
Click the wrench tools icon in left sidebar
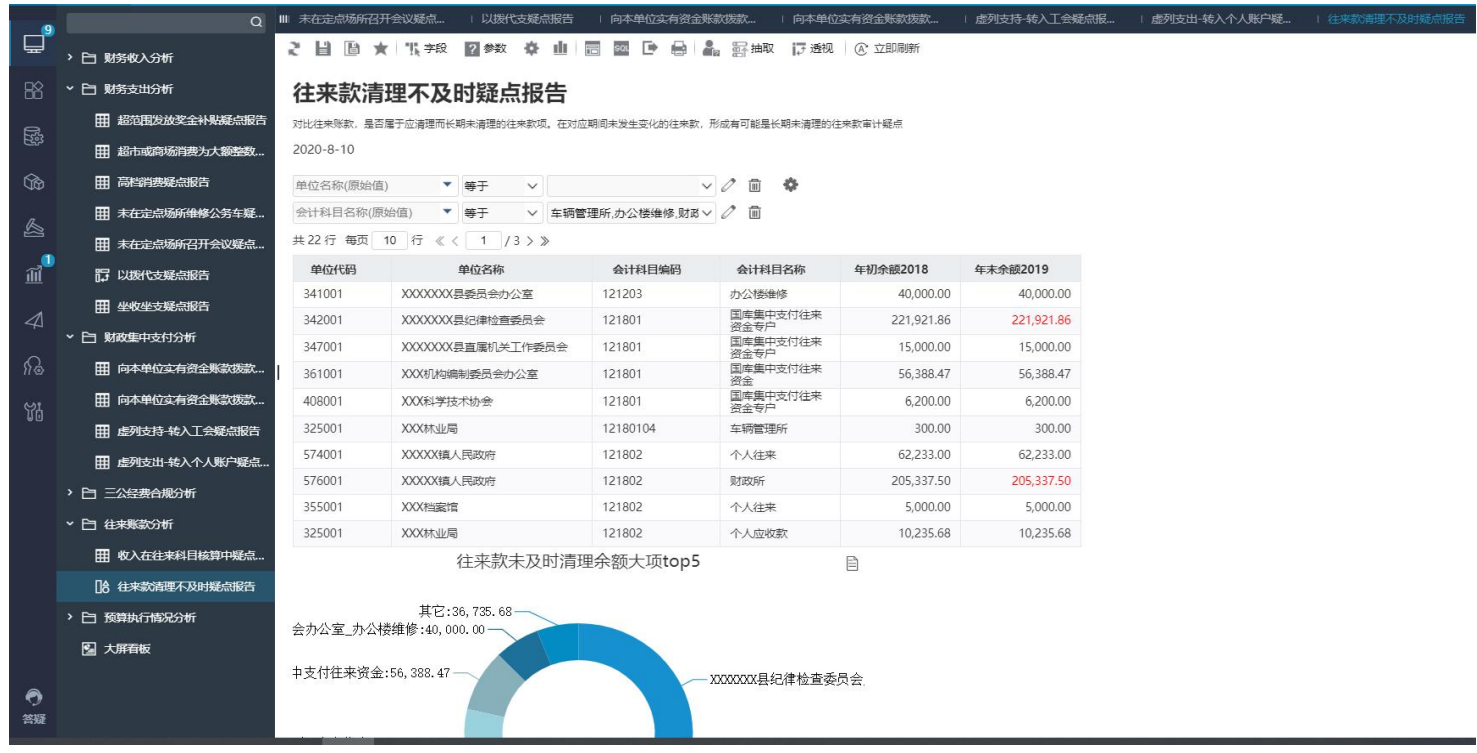[33, 412]
